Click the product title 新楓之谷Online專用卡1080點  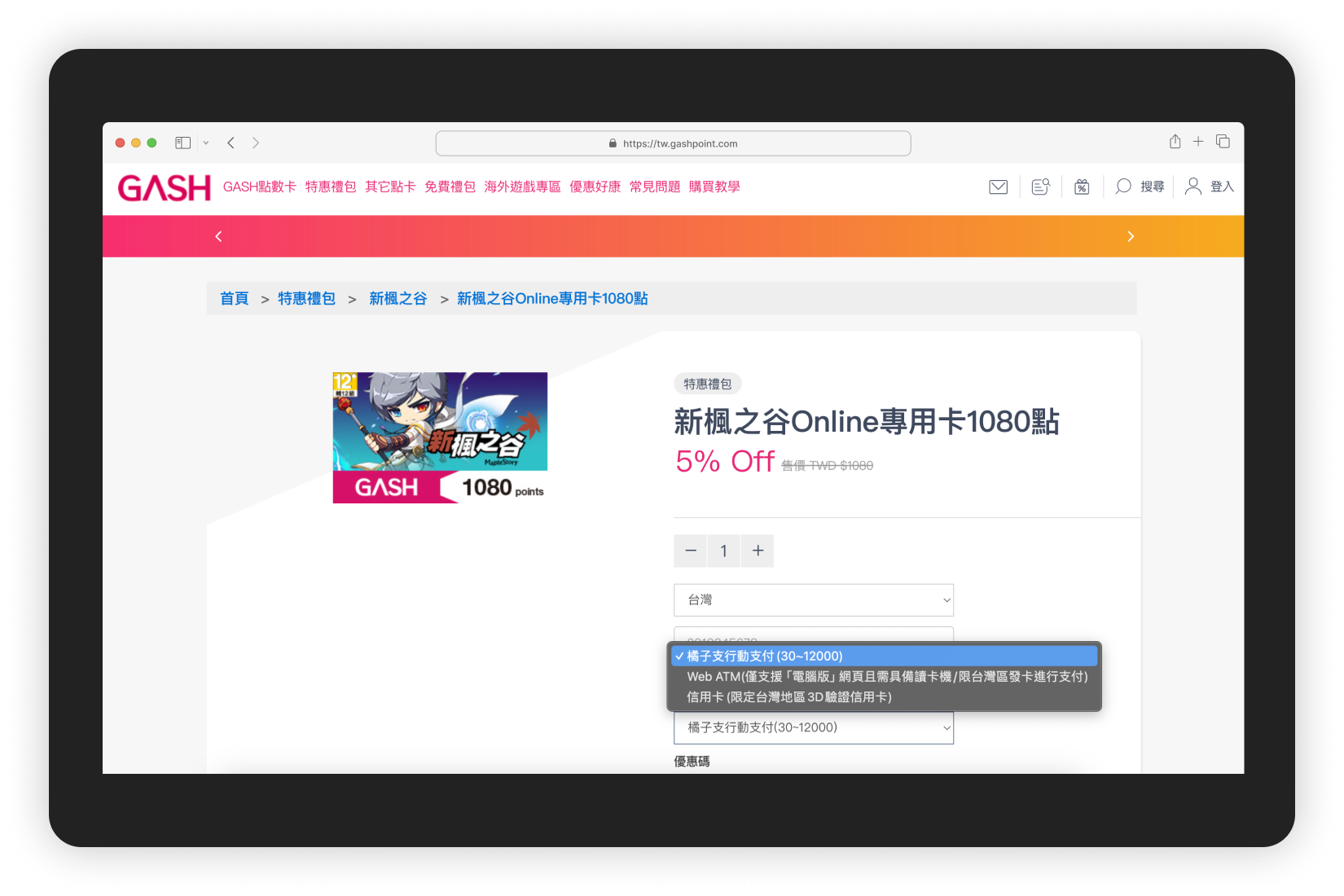click(x=867, y=422)
